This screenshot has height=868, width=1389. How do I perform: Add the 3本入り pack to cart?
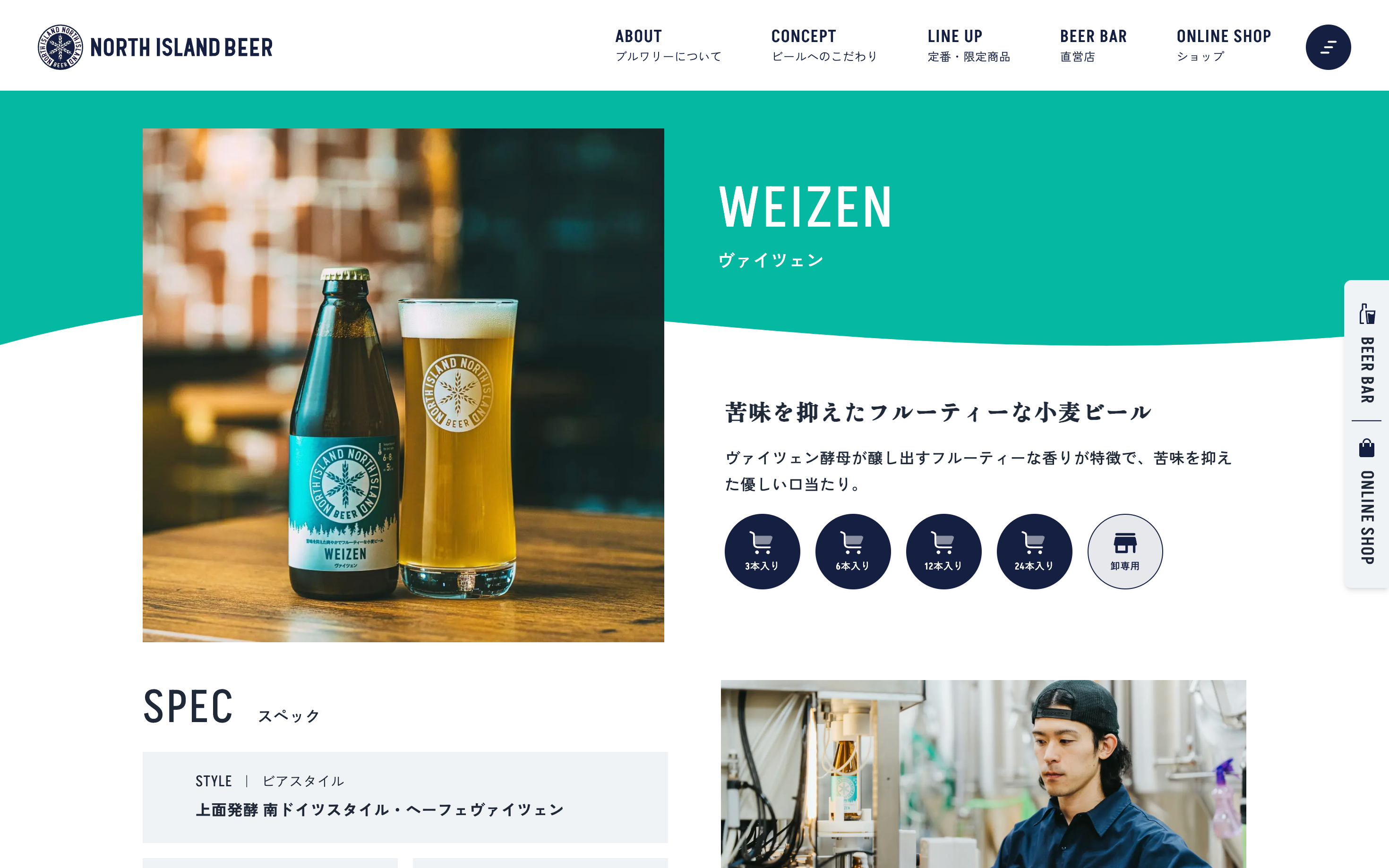pyautogui.click(x=762, y=551)
